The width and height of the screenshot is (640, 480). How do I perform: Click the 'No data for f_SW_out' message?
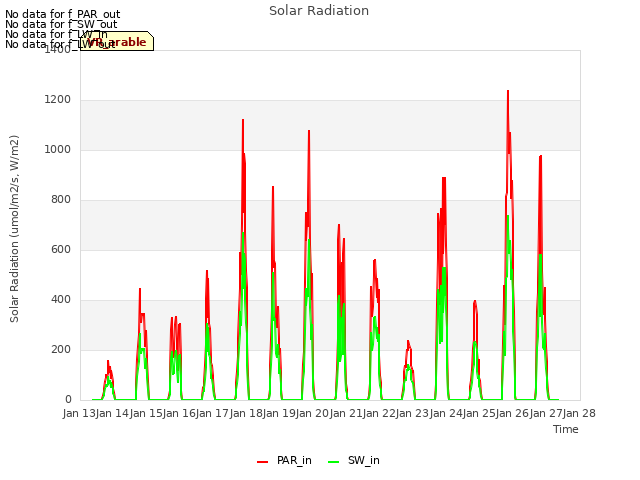(x=61, y=24)
